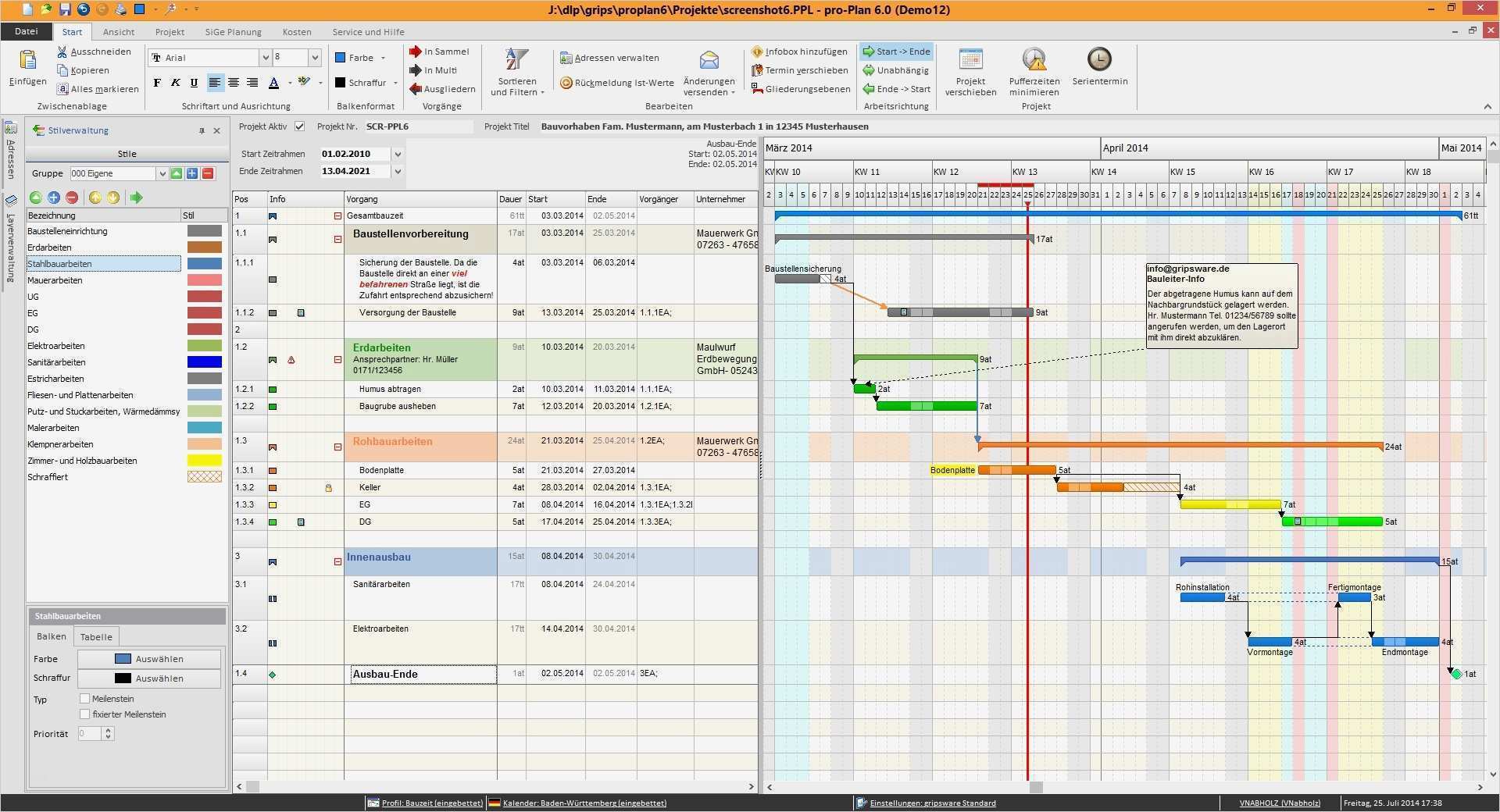Click the blue undo arrow in quick access bar
Image resolution: width=1500 pixels, height=812 pixels.
(84, 9)
